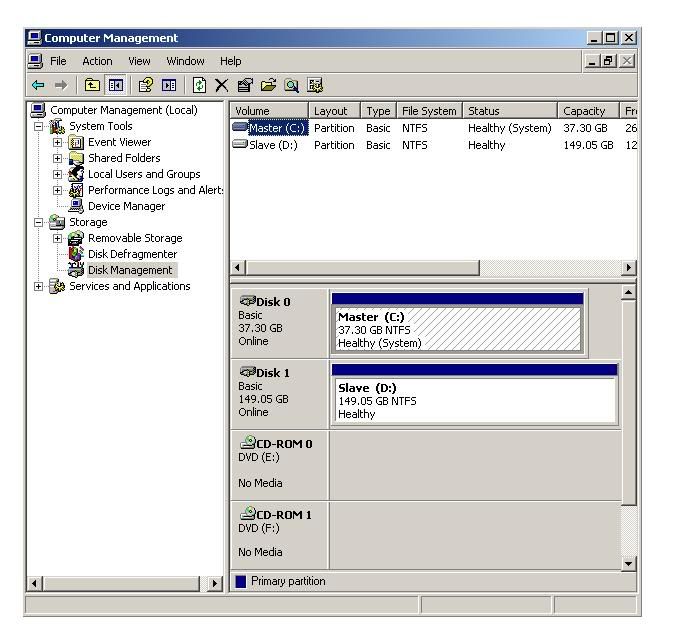
Task: Open the View menu
Action: pyautogui.click(x=140, y=61)
